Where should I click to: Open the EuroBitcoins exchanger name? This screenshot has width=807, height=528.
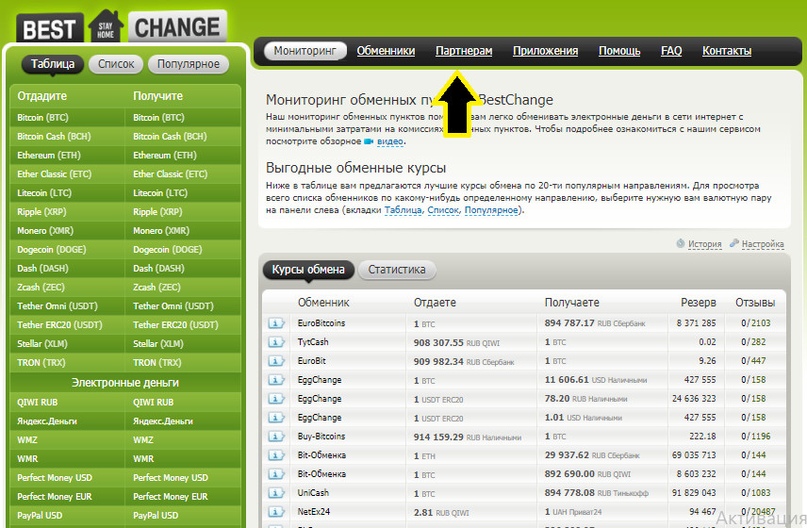321,323
